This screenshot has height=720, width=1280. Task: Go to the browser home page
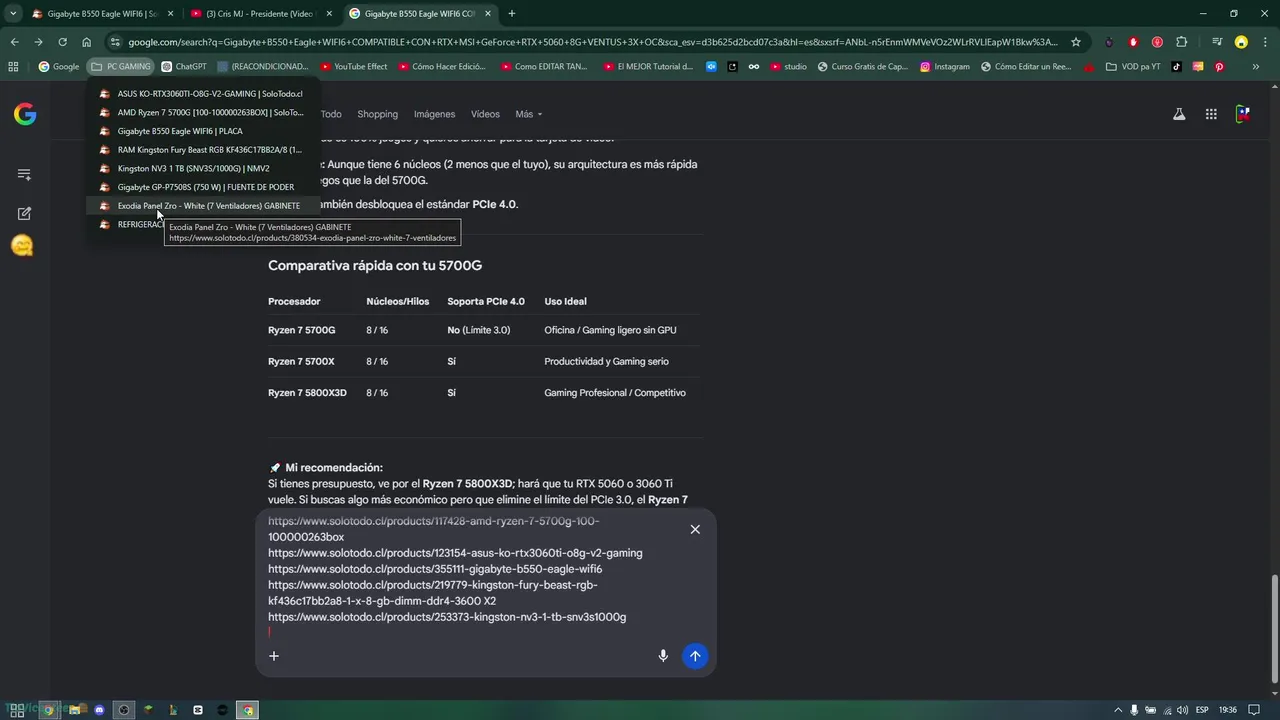(87, 42)
